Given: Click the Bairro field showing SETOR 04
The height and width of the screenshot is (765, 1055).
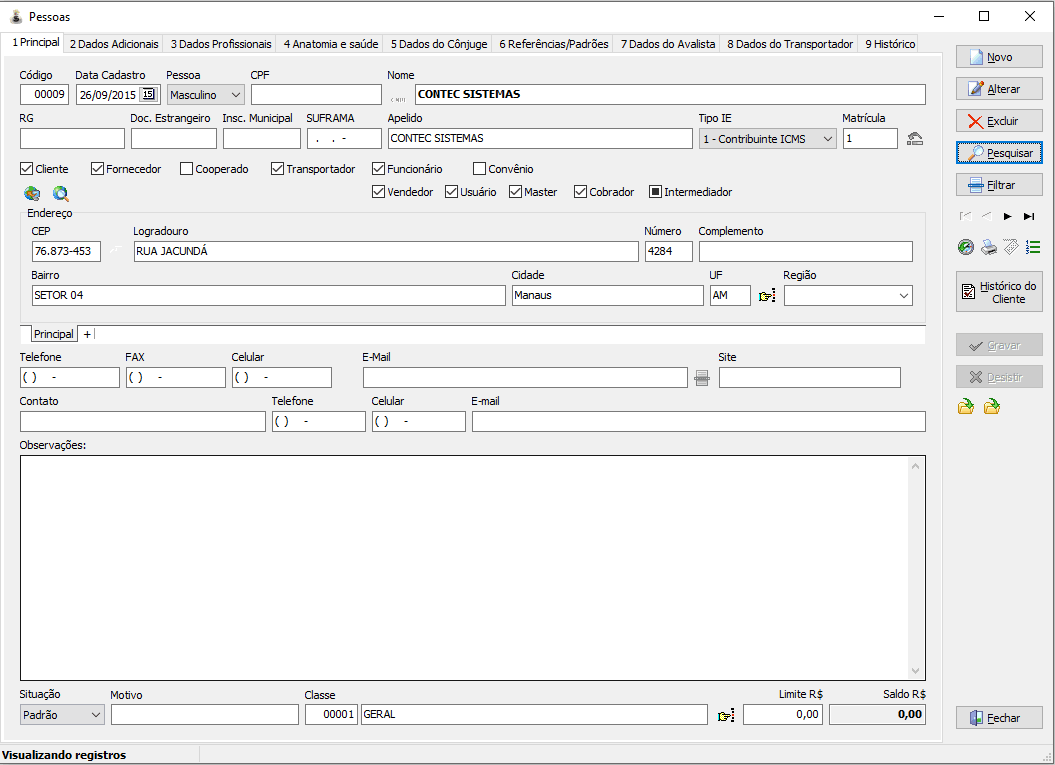Looking at the screenshot, I should click(268, 295).
